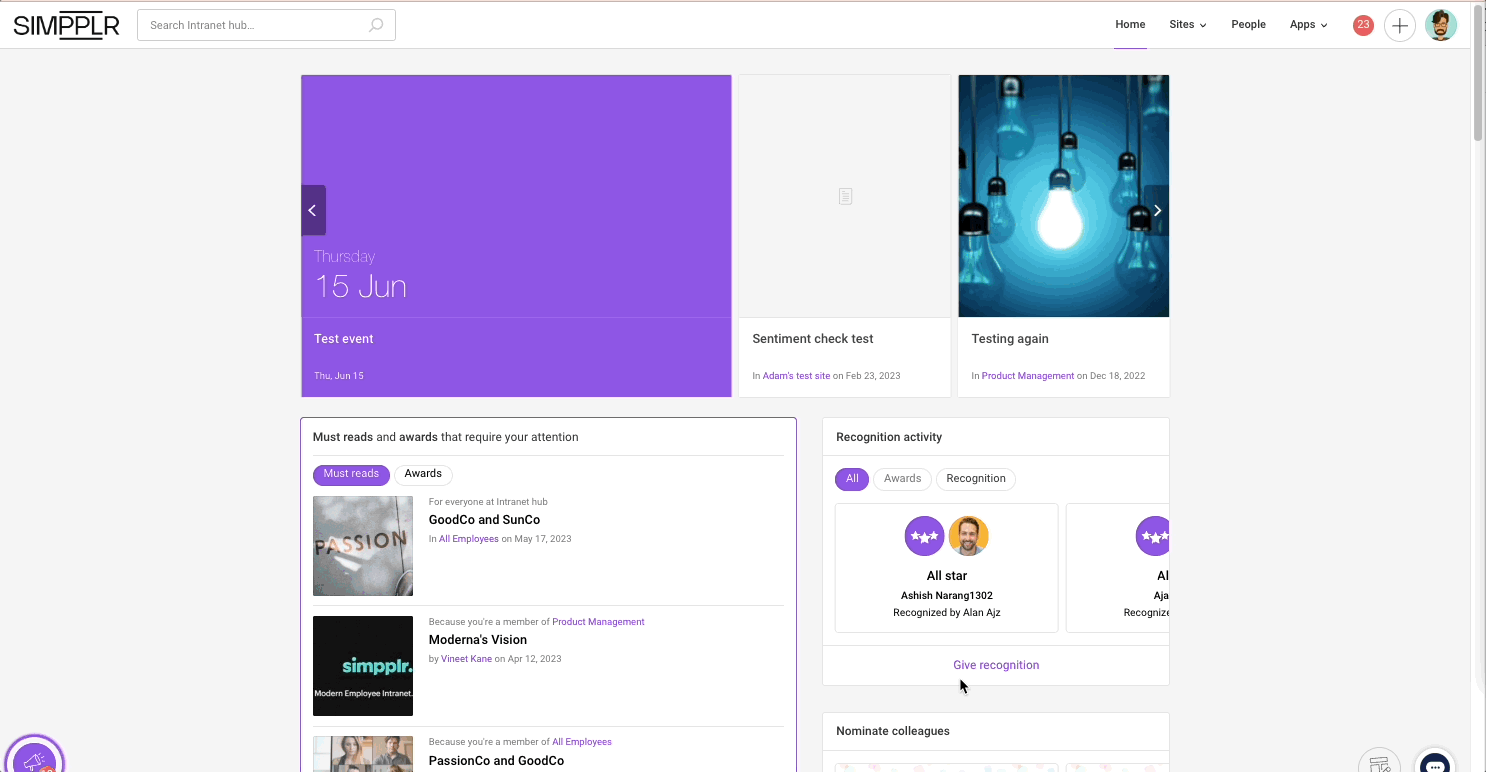Image resolution: width=1486 pixels, height=772 pixels.
Task: Select the All recognition filter
Action: click(x=852, y=479)
